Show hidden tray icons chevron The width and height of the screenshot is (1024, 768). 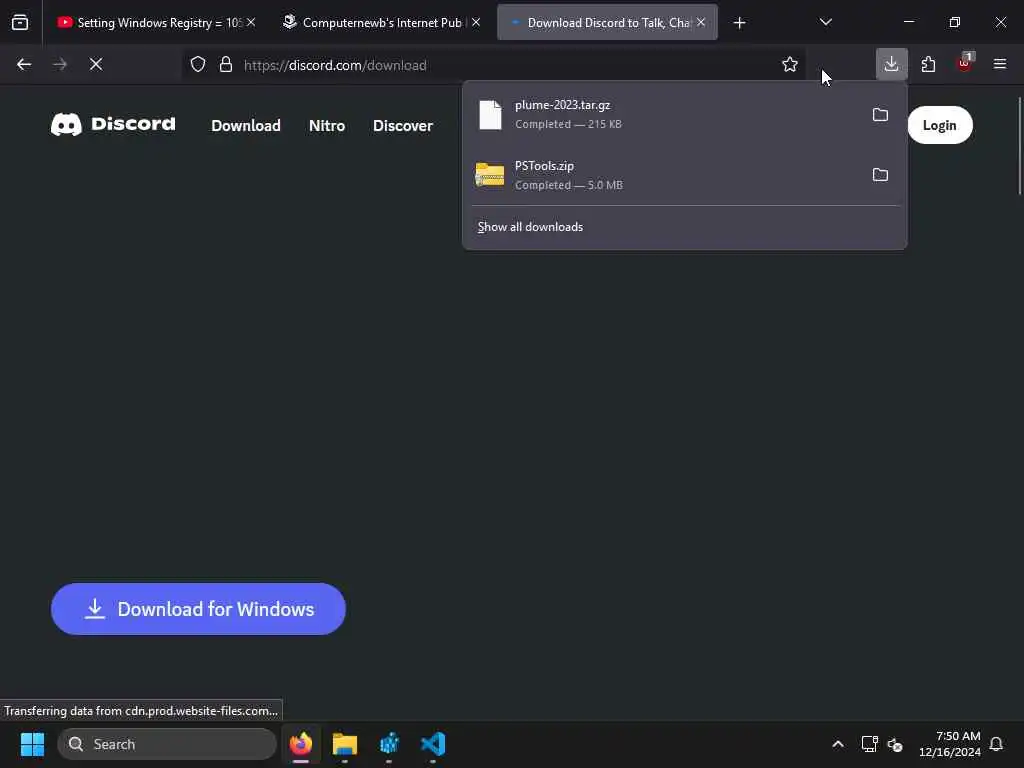pyautogui.click(x=838, y=744)
